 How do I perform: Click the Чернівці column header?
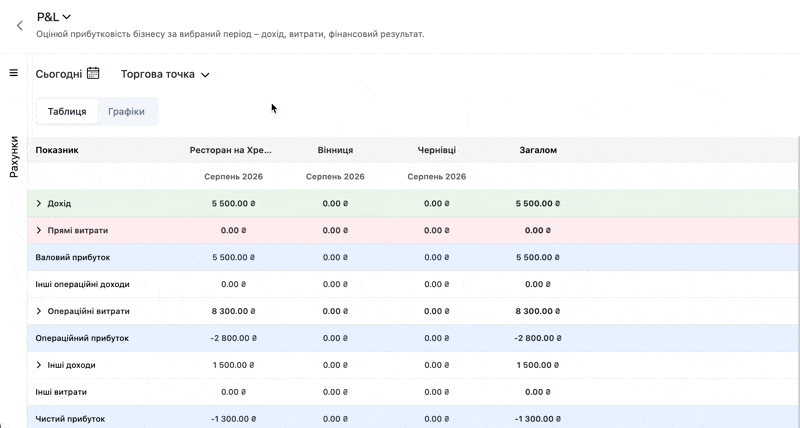tap(437, 150)
